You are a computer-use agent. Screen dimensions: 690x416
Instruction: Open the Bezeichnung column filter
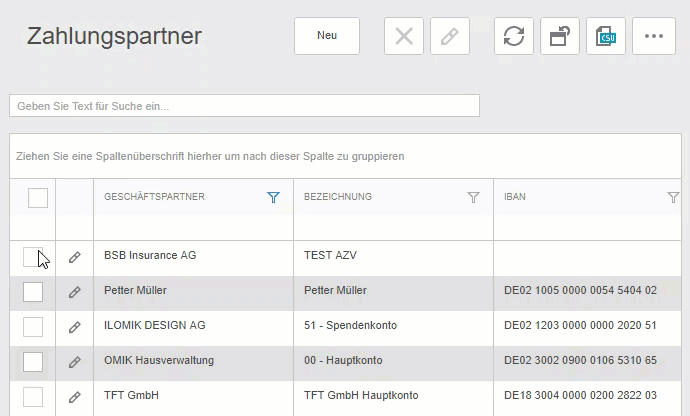pos(473,198)
